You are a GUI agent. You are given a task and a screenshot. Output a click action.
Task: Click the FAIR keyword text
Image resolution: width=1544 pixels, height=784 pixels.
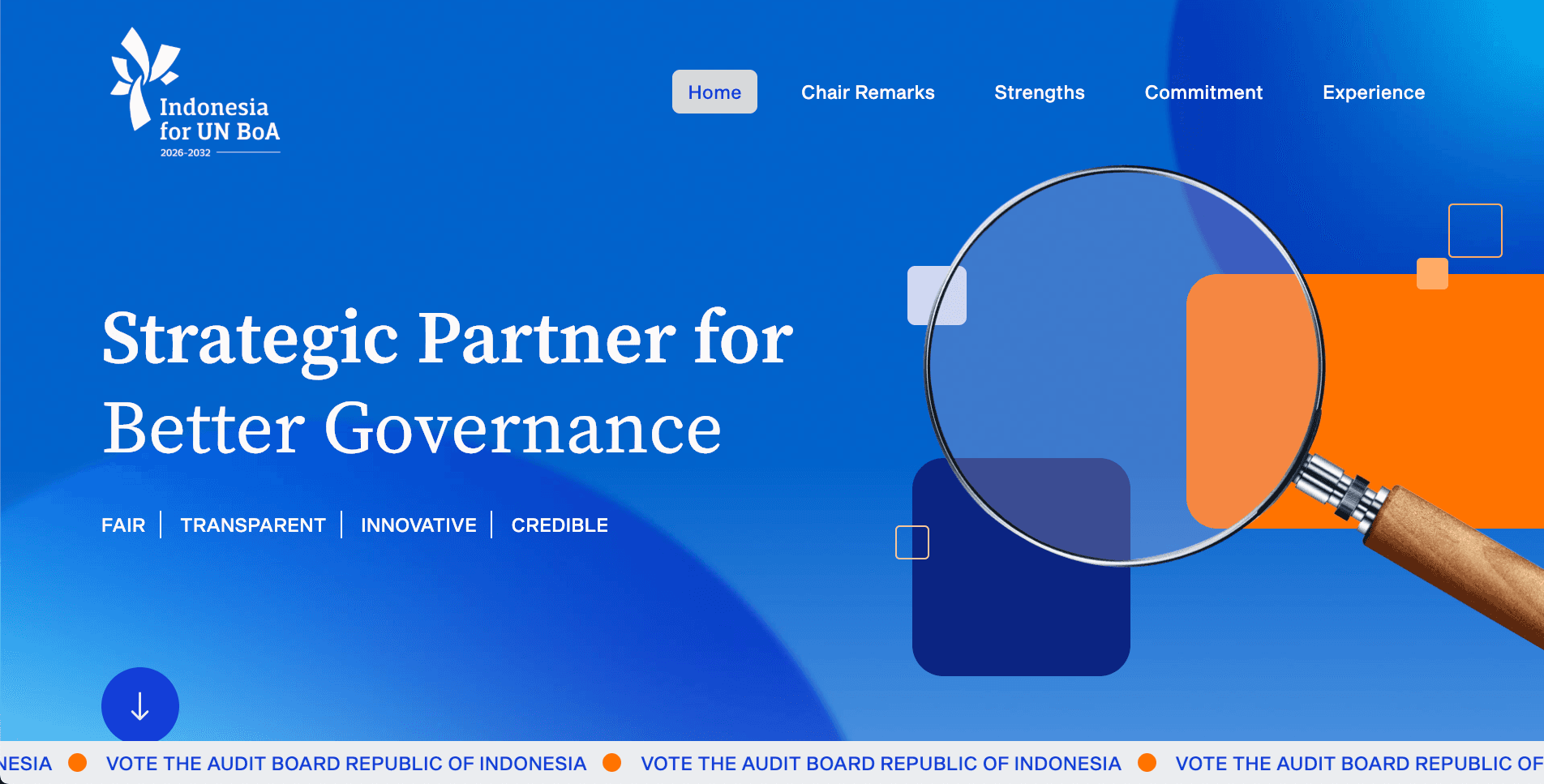tap(123, 525)
